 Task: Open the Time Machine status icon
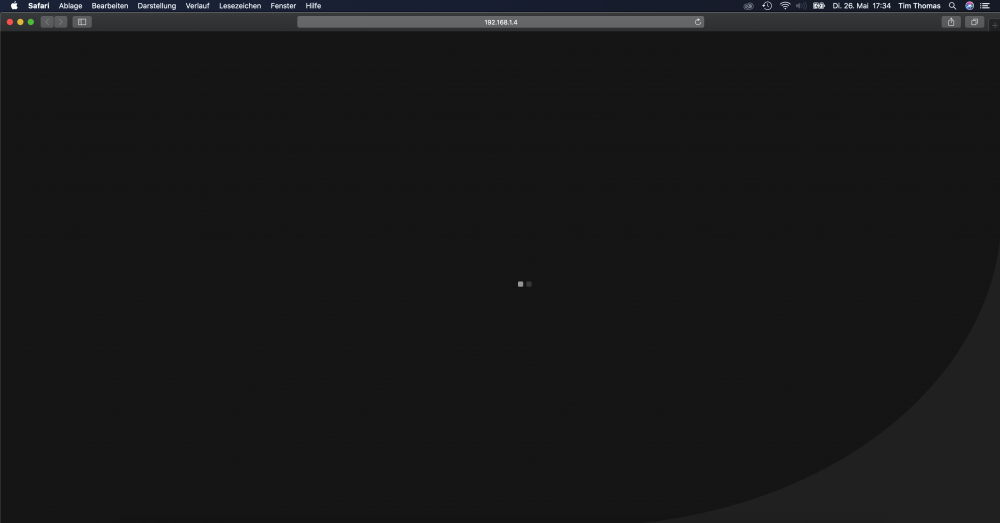coord(767,6)
